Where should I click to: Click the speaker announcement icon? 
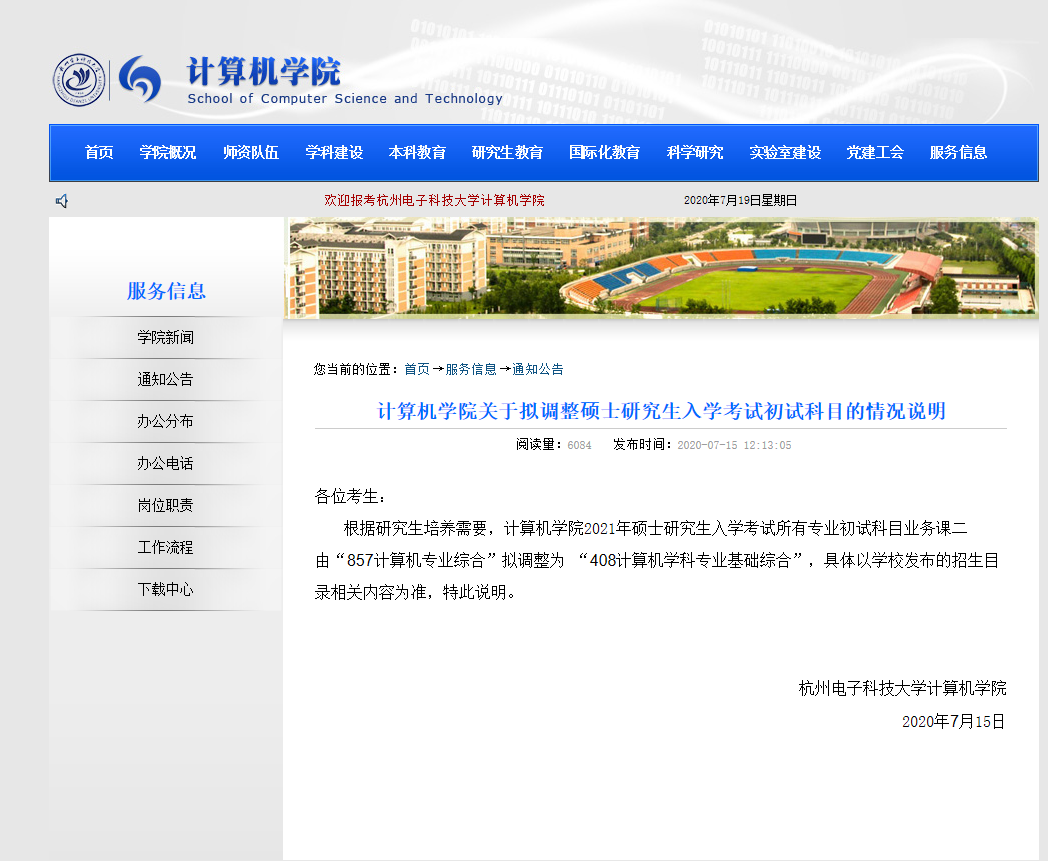point(62,201)
